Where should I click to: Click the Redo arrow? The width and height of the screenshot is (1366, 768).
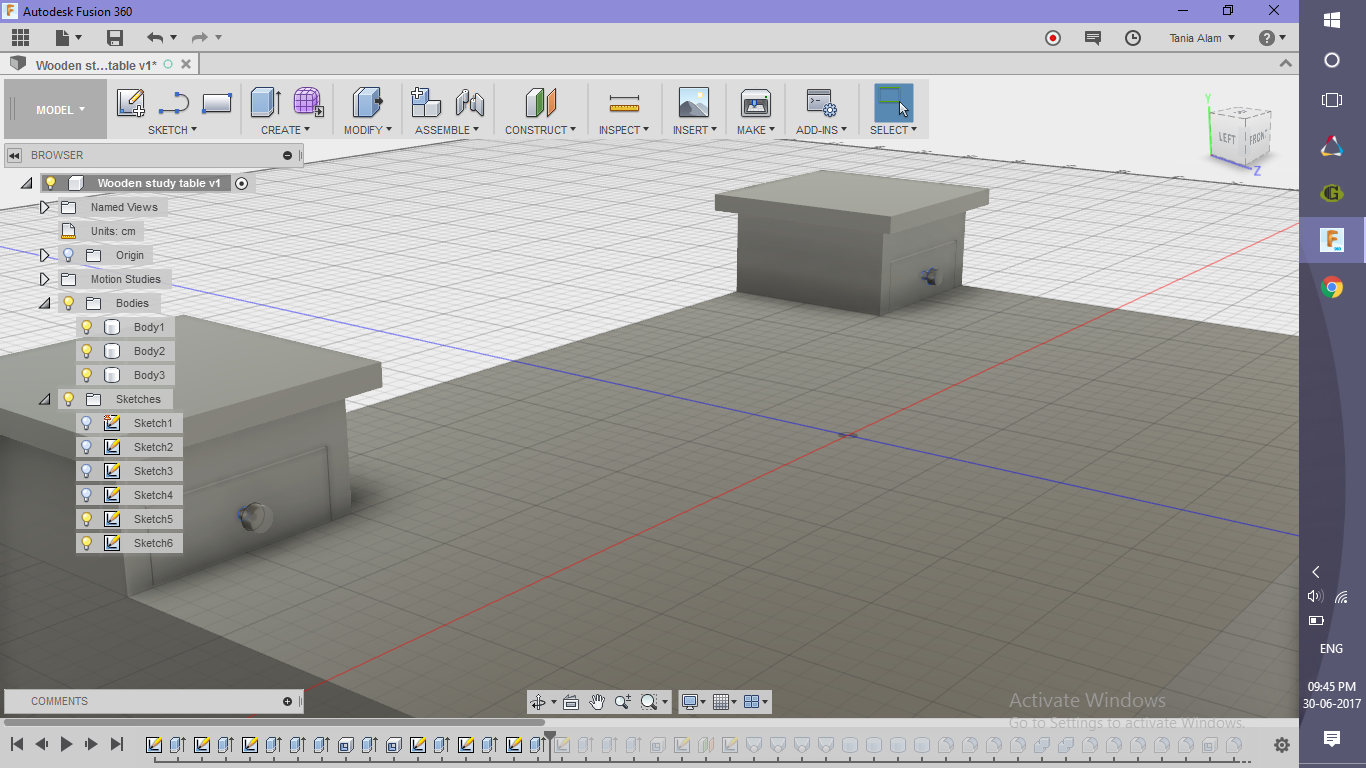click(x=199, y=38)
